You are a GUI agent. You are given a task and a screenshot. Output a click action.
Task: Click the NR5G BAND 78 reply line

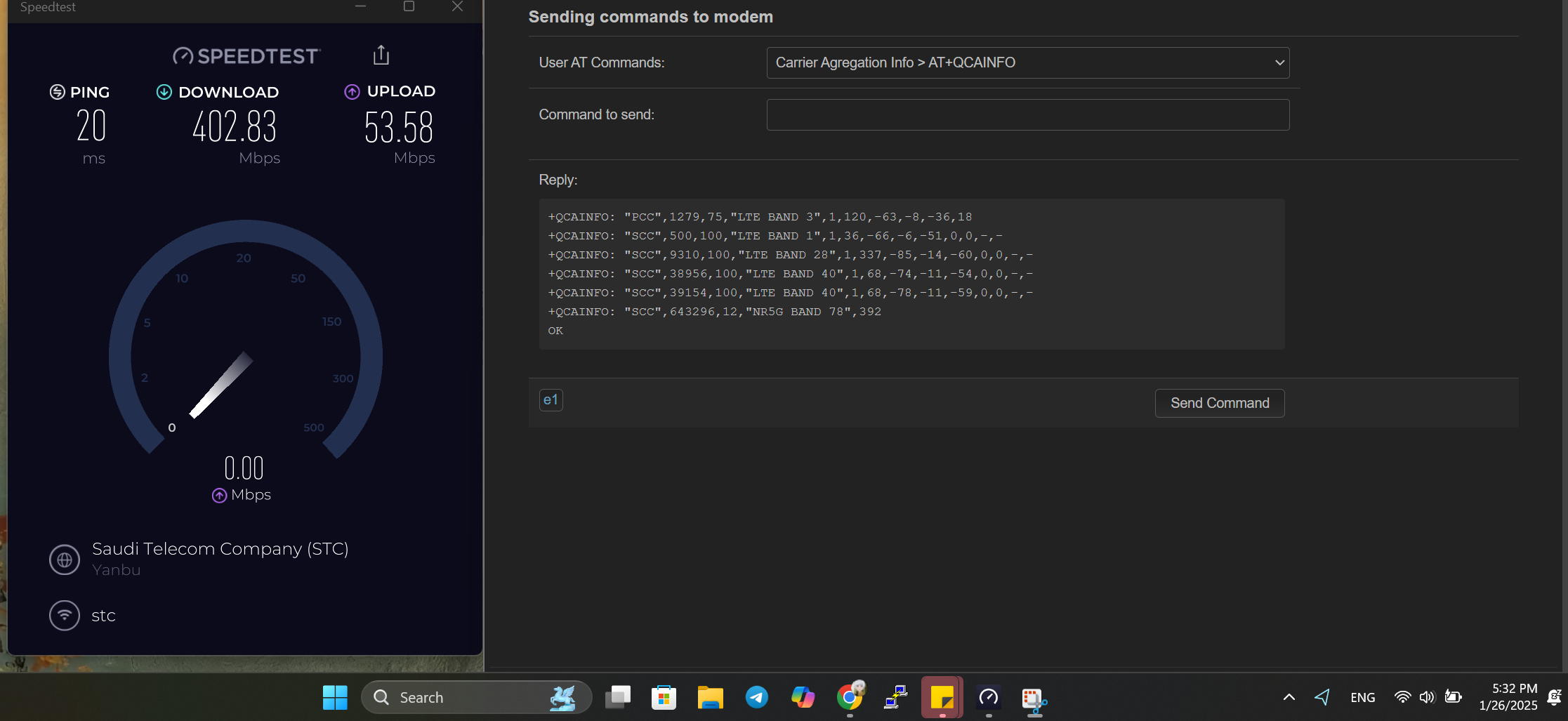click(715, 312)
